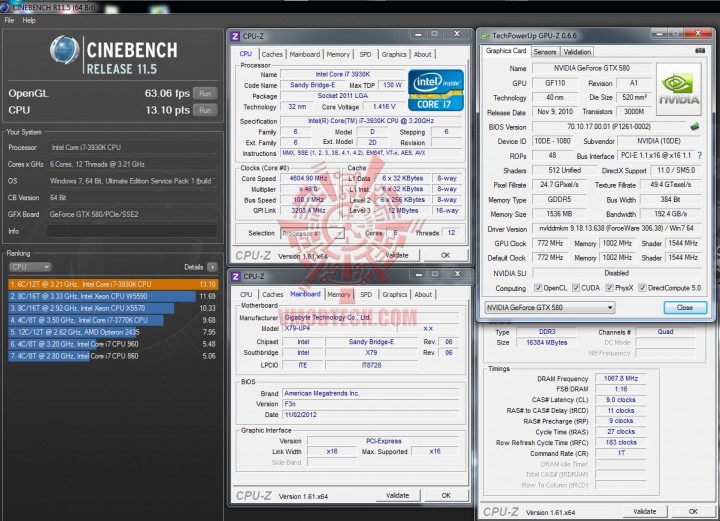Open the Sensors tab in GPU-Z
This screenshot has height=521, width=720.
545,52
